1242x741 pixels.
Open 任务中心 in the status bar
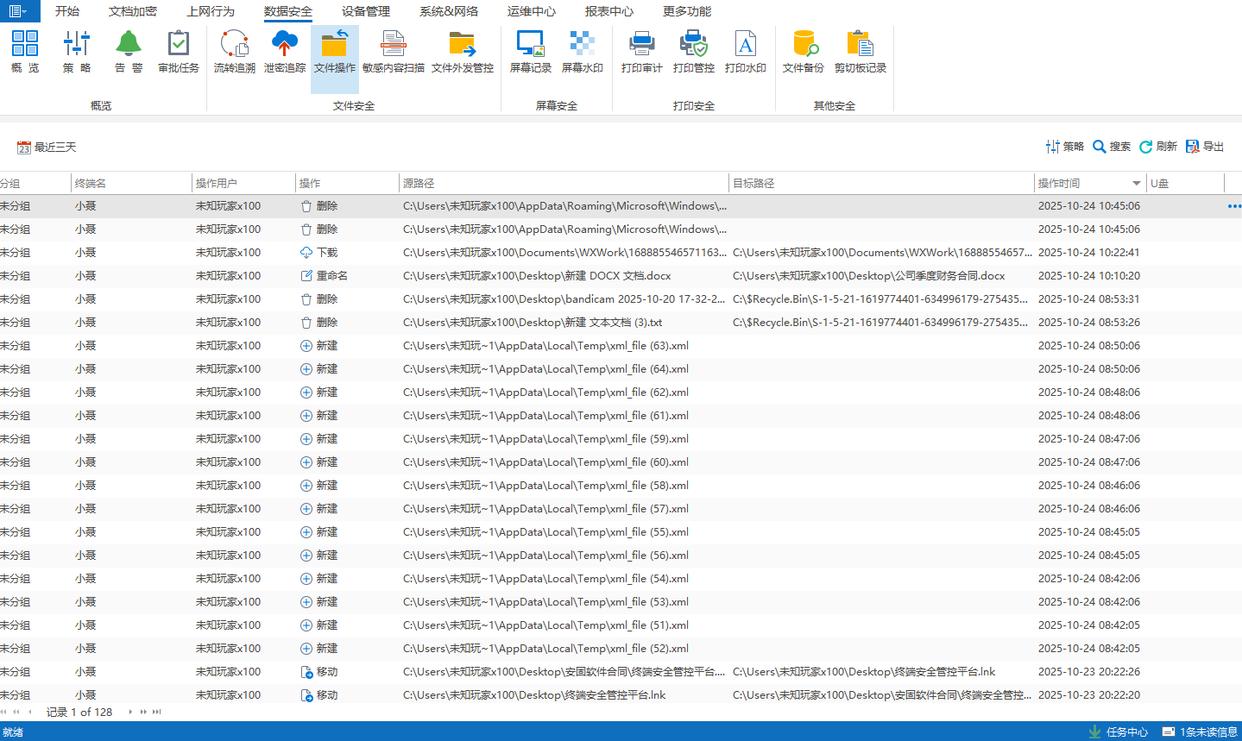pos(1118,732)
